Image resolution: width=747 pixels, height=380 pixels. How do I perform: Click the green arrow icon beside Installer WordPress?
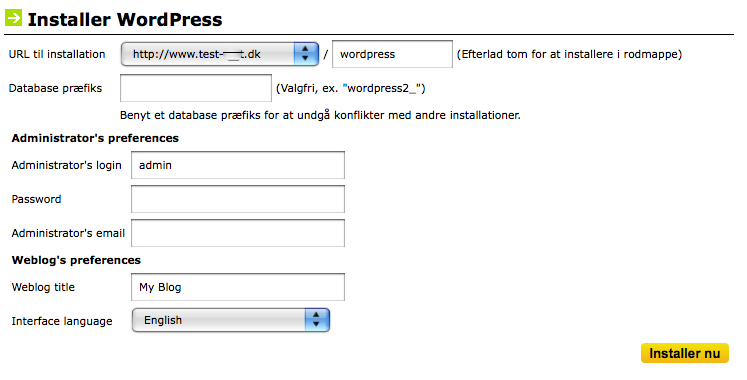click(13, 18)
